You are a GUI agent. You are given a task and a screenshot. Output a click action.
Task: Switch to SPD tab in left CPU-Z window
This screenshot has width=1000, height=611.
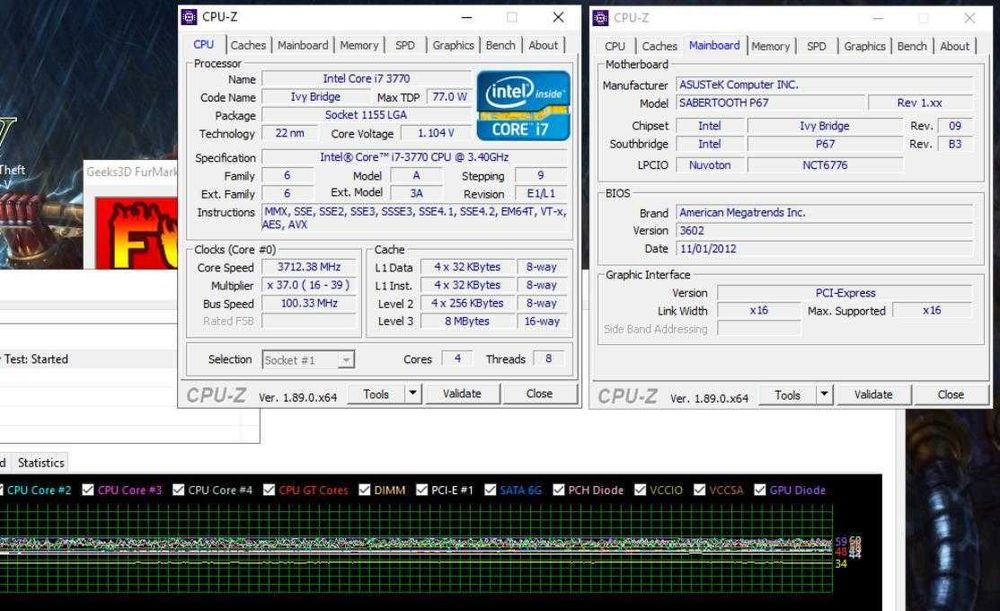(405, 45)
